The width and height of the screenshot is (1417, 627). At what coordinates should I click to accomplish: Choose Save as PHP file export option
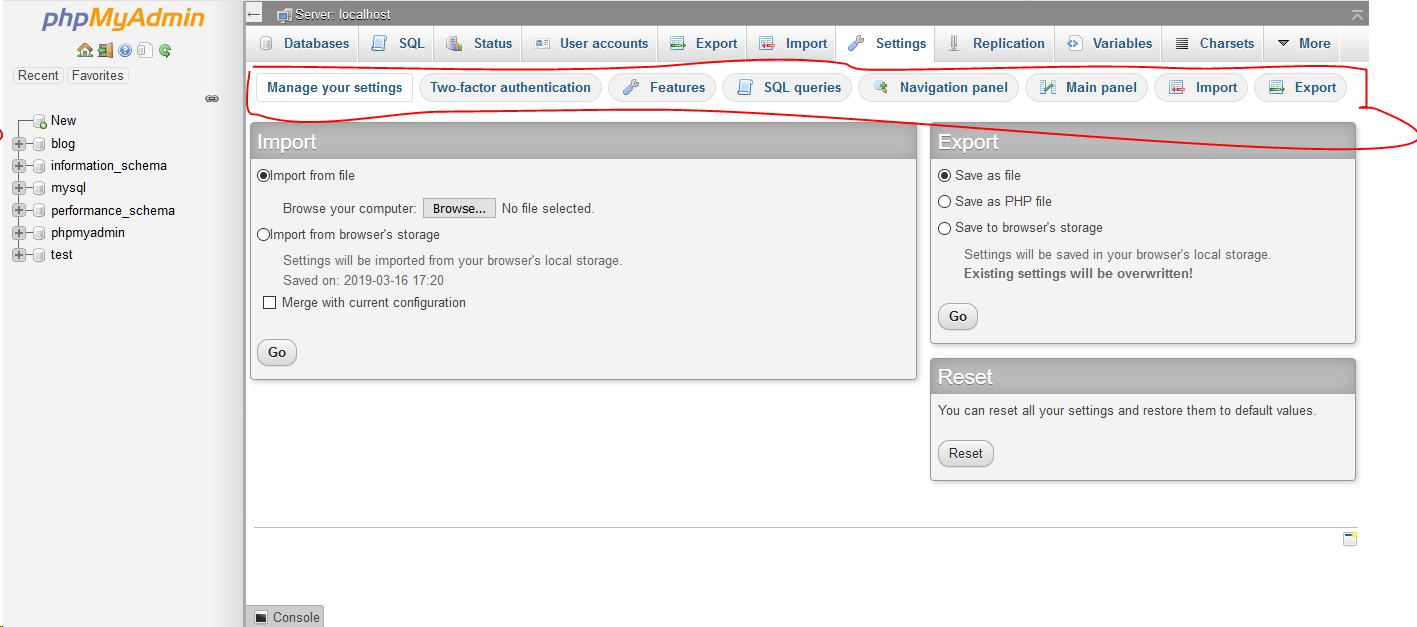pos(945,201)
